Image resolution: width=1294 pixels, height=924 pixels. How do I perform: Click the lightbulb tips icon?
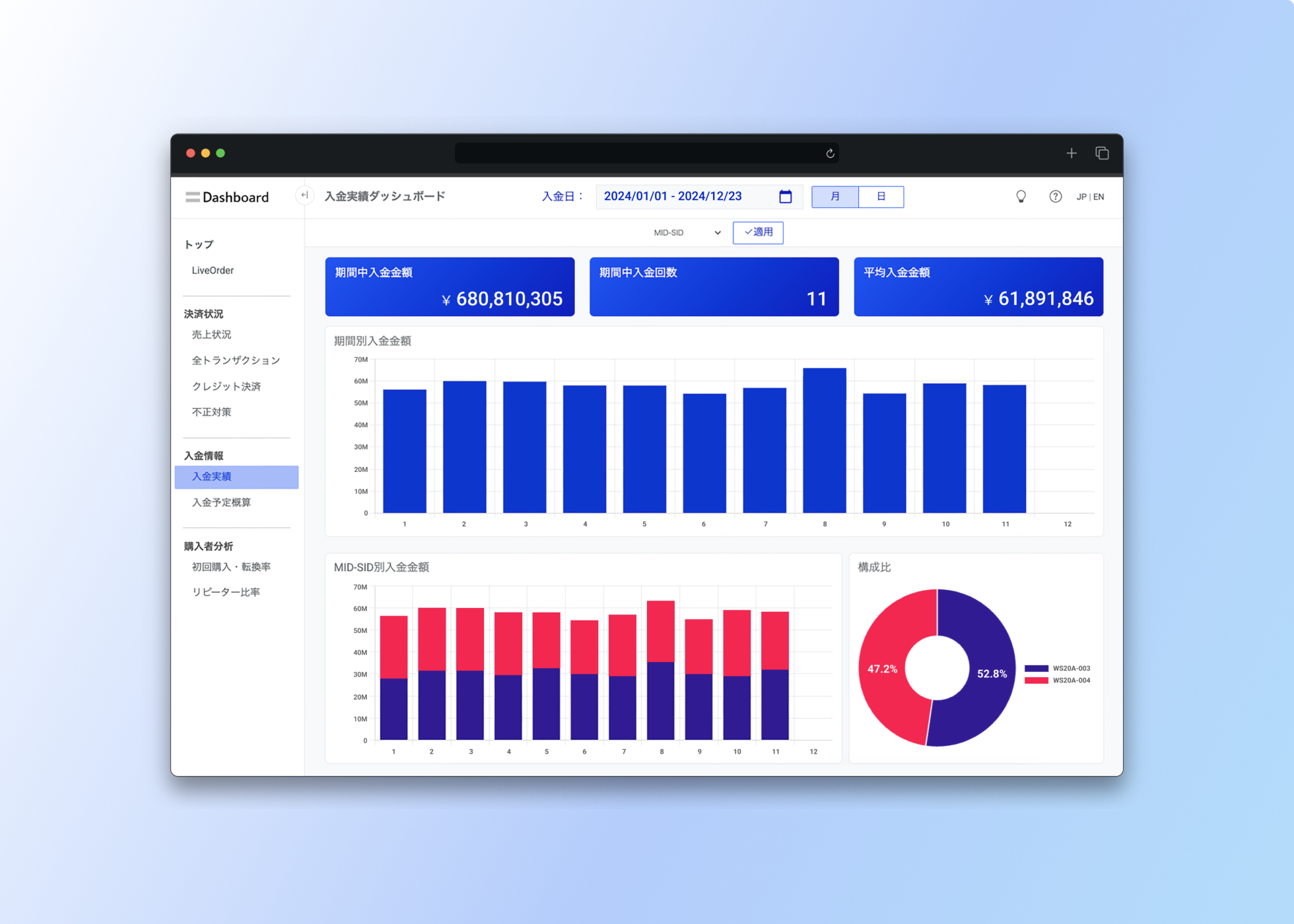(x=1021, y=197)
